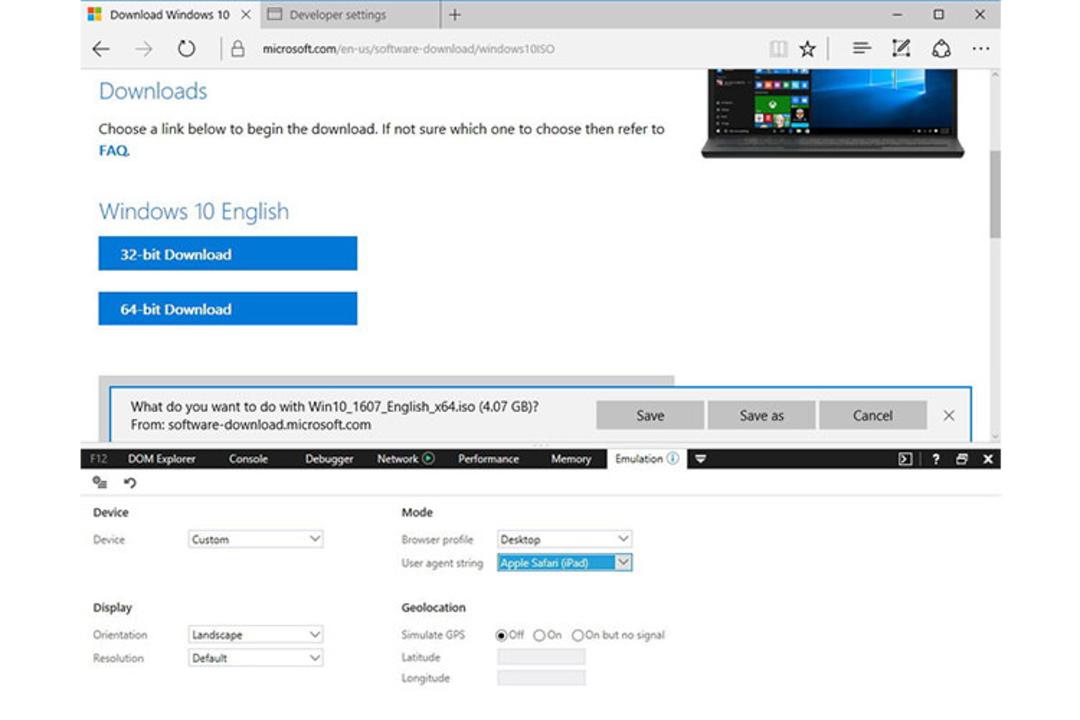The image size is (1080, 720).
Task: Click the Downloads heading text
Action: point(153,91)
